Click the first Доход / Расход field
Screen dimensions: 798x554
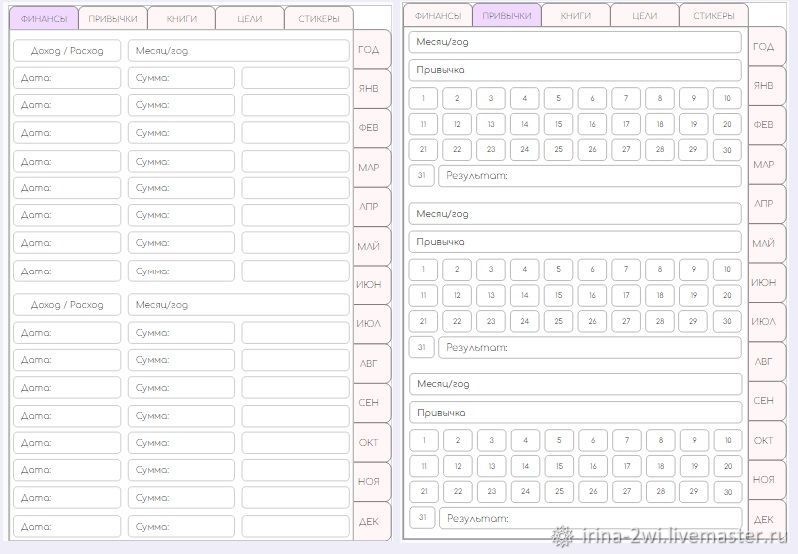[x=67, y=51]
